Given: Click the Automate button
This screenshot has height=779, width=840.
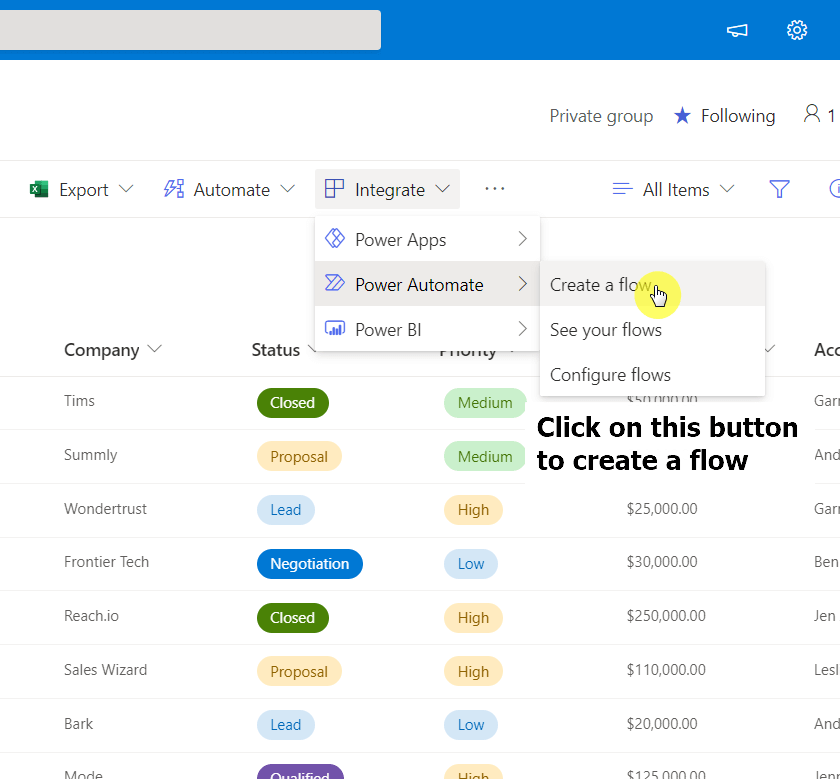Looking at the screenshot, I should [x=230, y=189].
